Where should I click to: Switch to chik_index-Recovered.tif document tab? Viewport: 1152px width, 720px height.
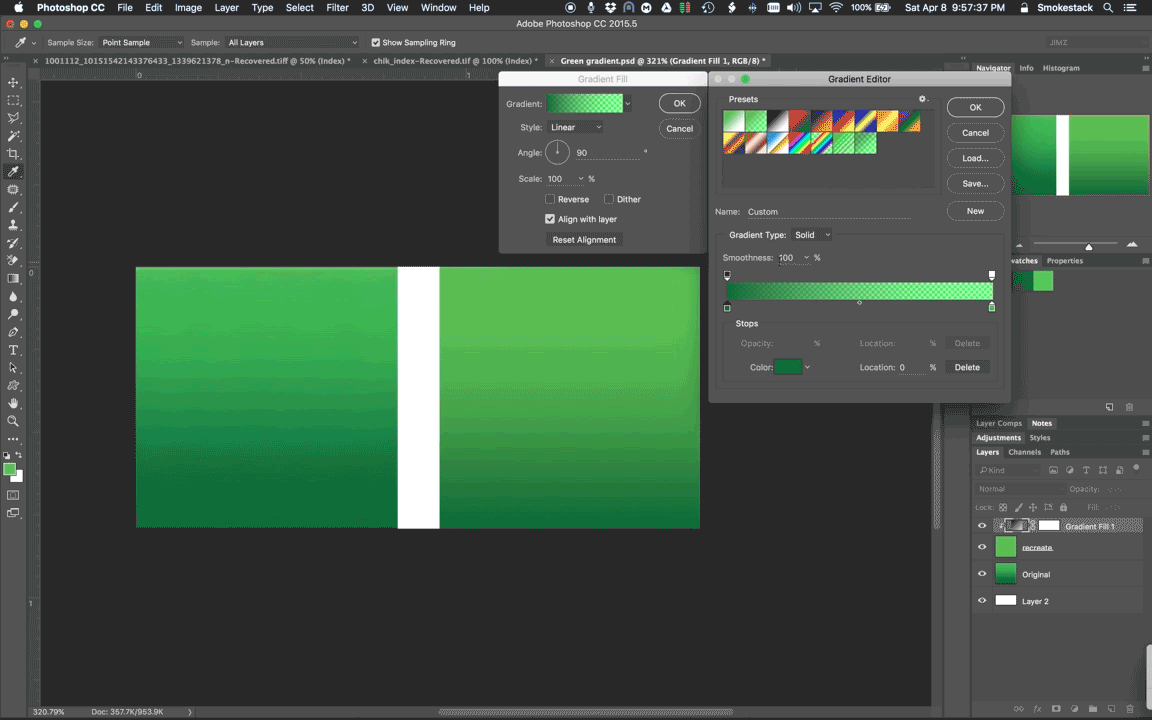[x=455, y=61]
